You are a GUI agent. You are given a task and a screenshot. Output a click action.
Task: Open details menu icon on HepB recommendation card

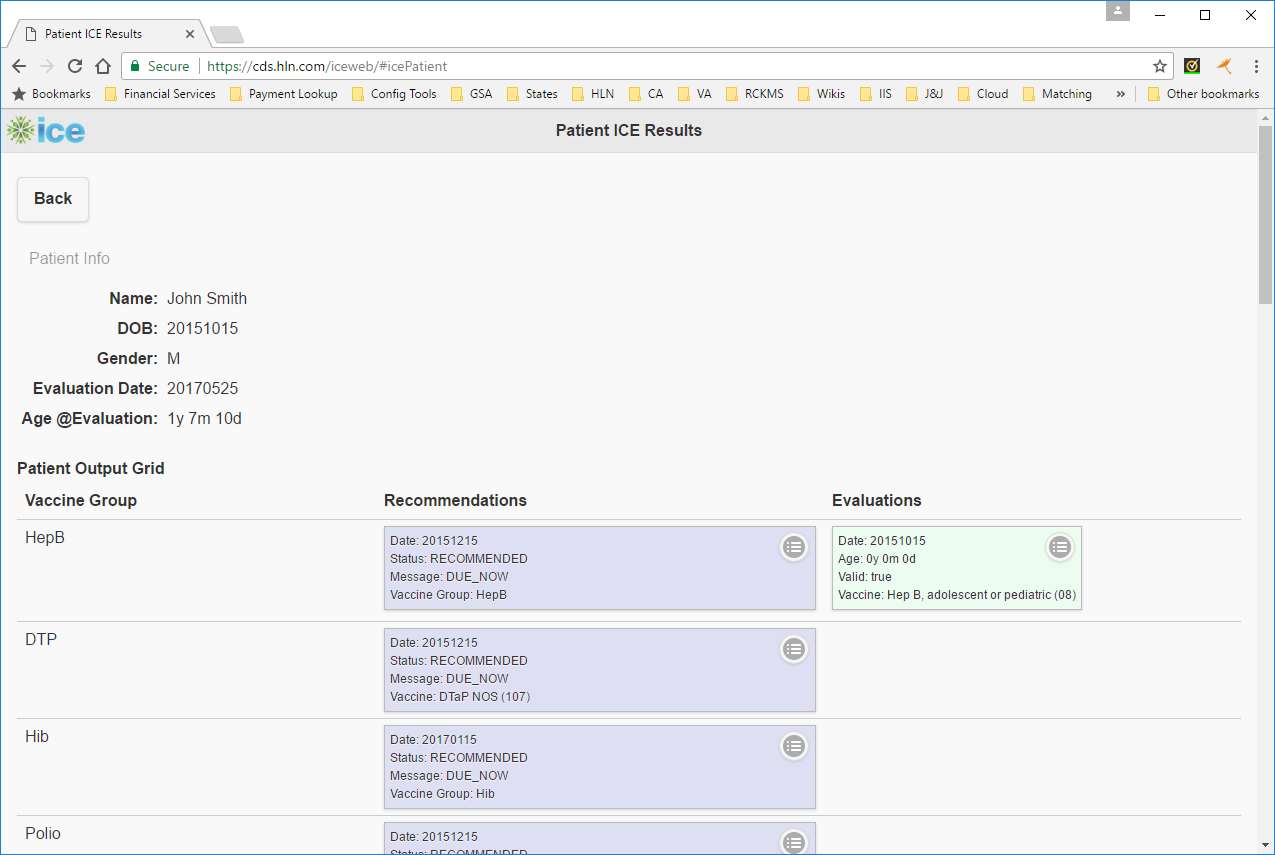click(x=793, y=547)
